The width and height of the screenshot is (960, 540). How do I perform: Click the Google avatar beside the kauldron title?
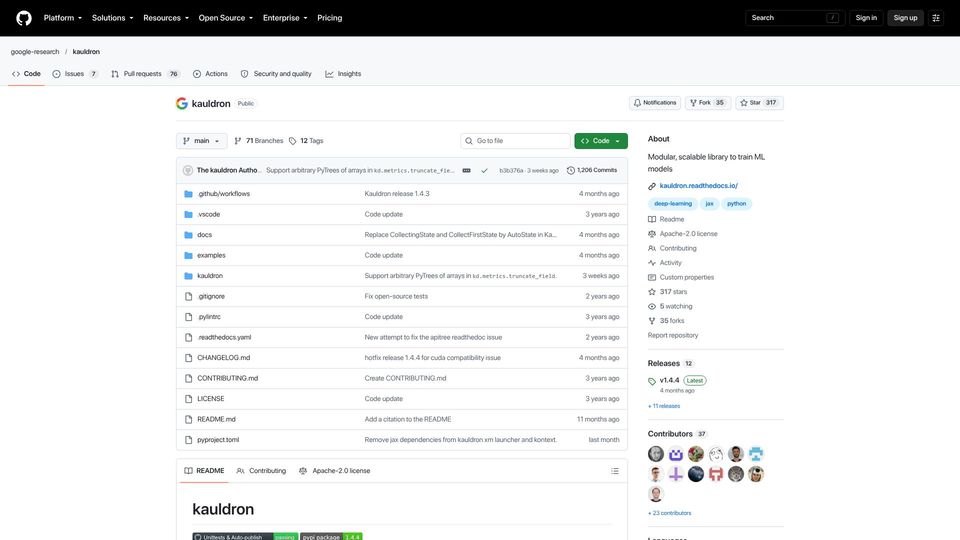[x=182, y=103]
